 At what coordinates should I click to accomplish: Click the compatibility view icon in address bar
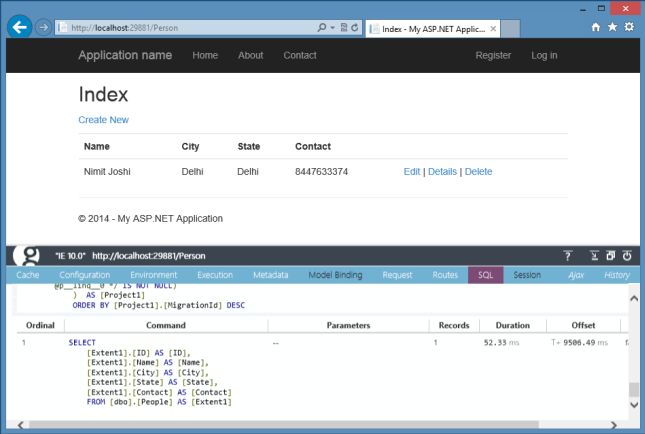[343, 28]
